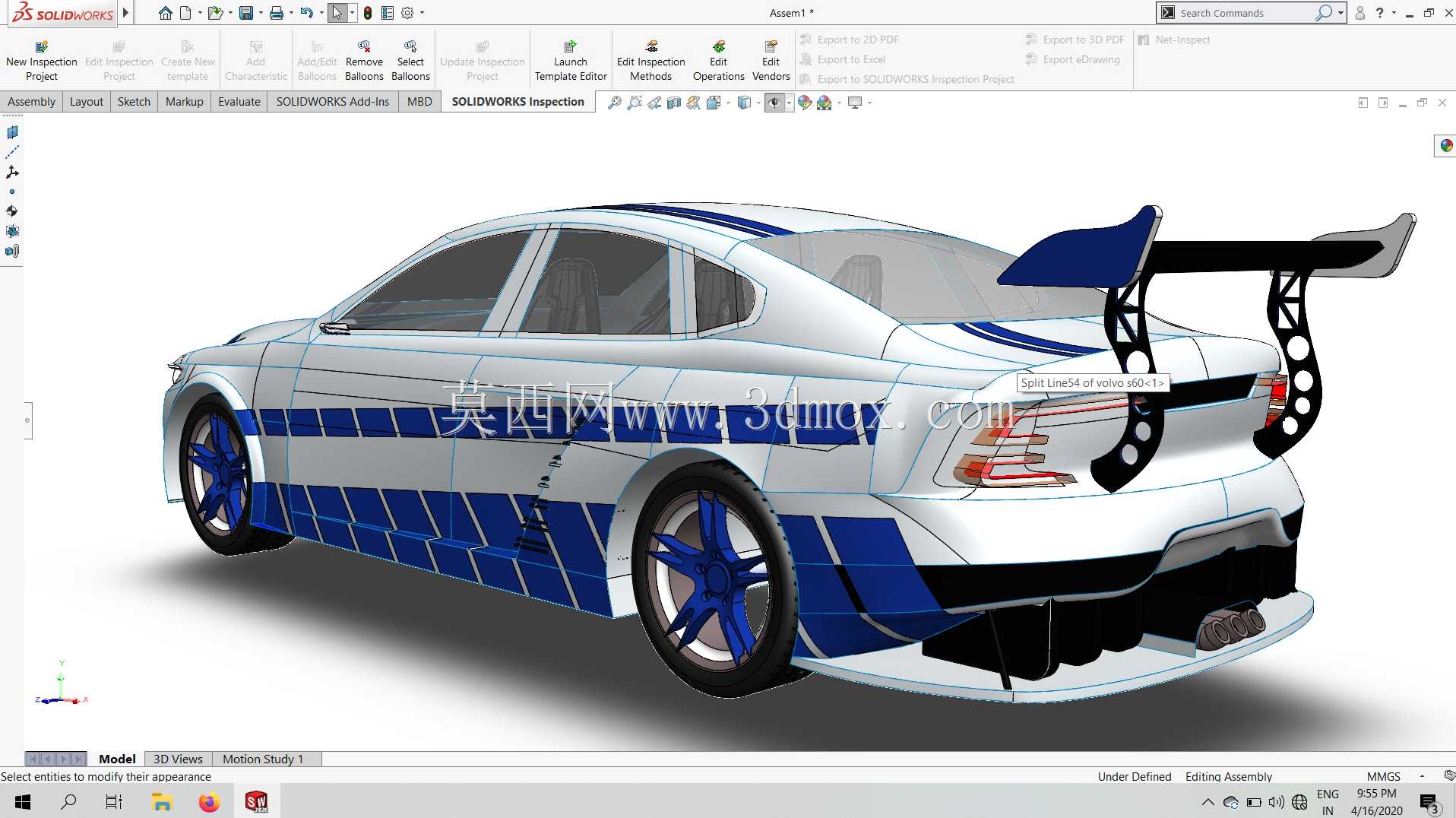Open the Motion Study 1 tab
The width and height of the screenshot is (1456, 818).
click(263, 759)
